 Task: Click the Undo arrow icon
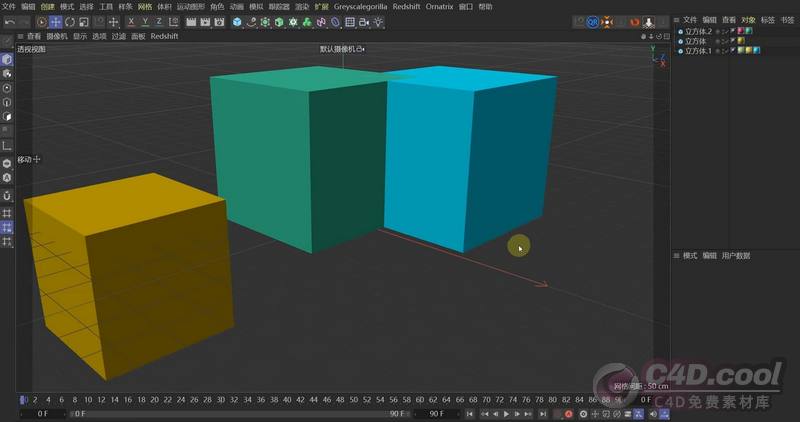pyautogui.click(x=9, y=22)
